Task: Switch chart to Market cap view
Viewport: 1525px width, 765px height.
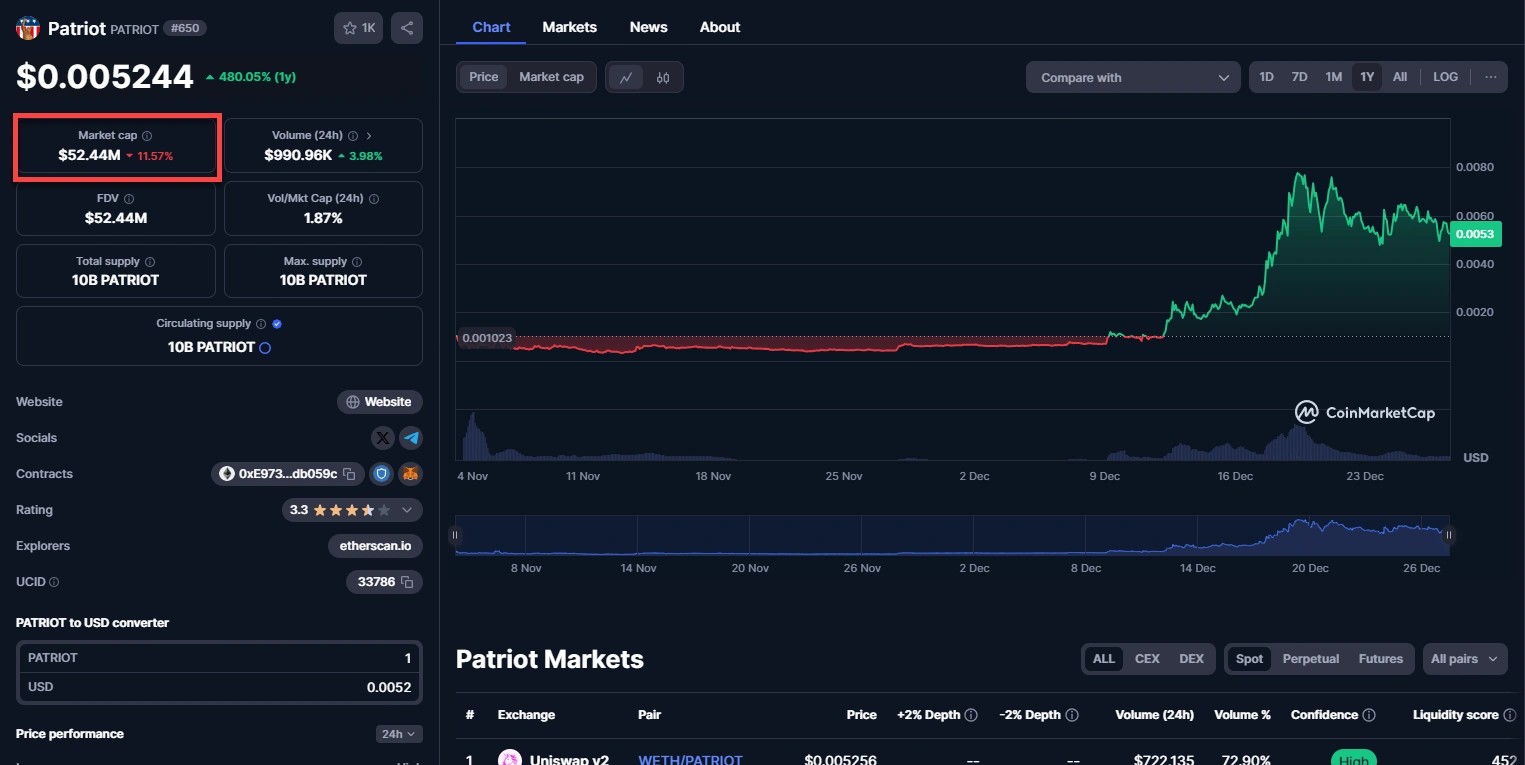Action: [x=551, y=77]
